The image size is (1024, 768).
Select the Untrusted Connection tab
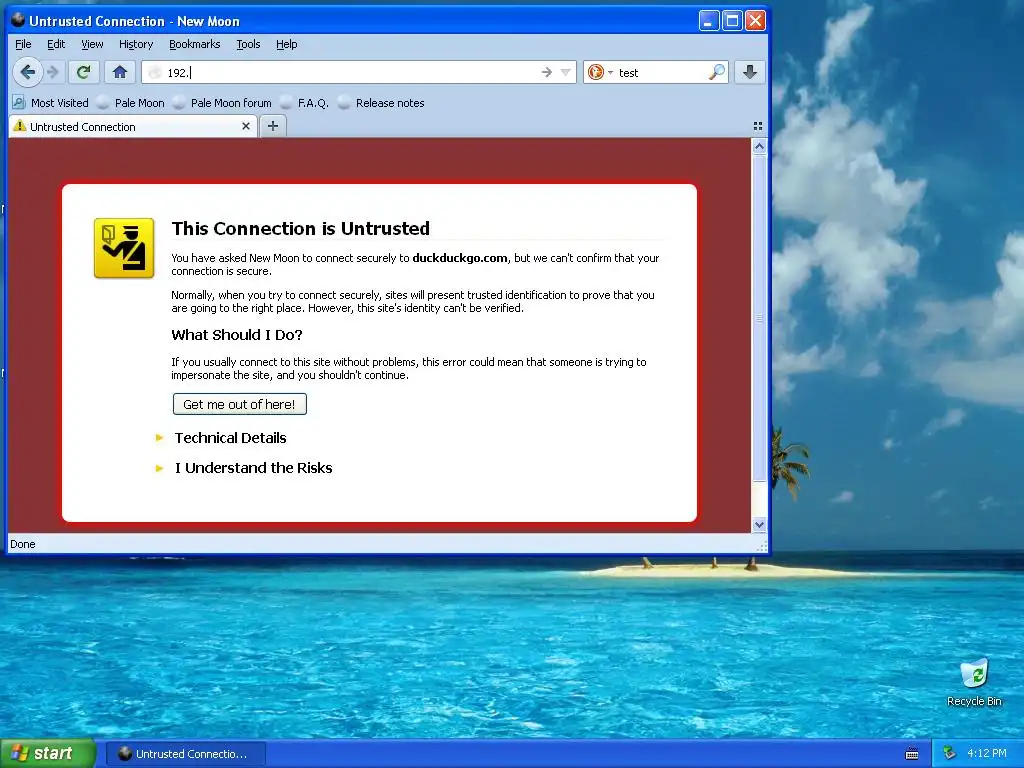click(133, 127)
